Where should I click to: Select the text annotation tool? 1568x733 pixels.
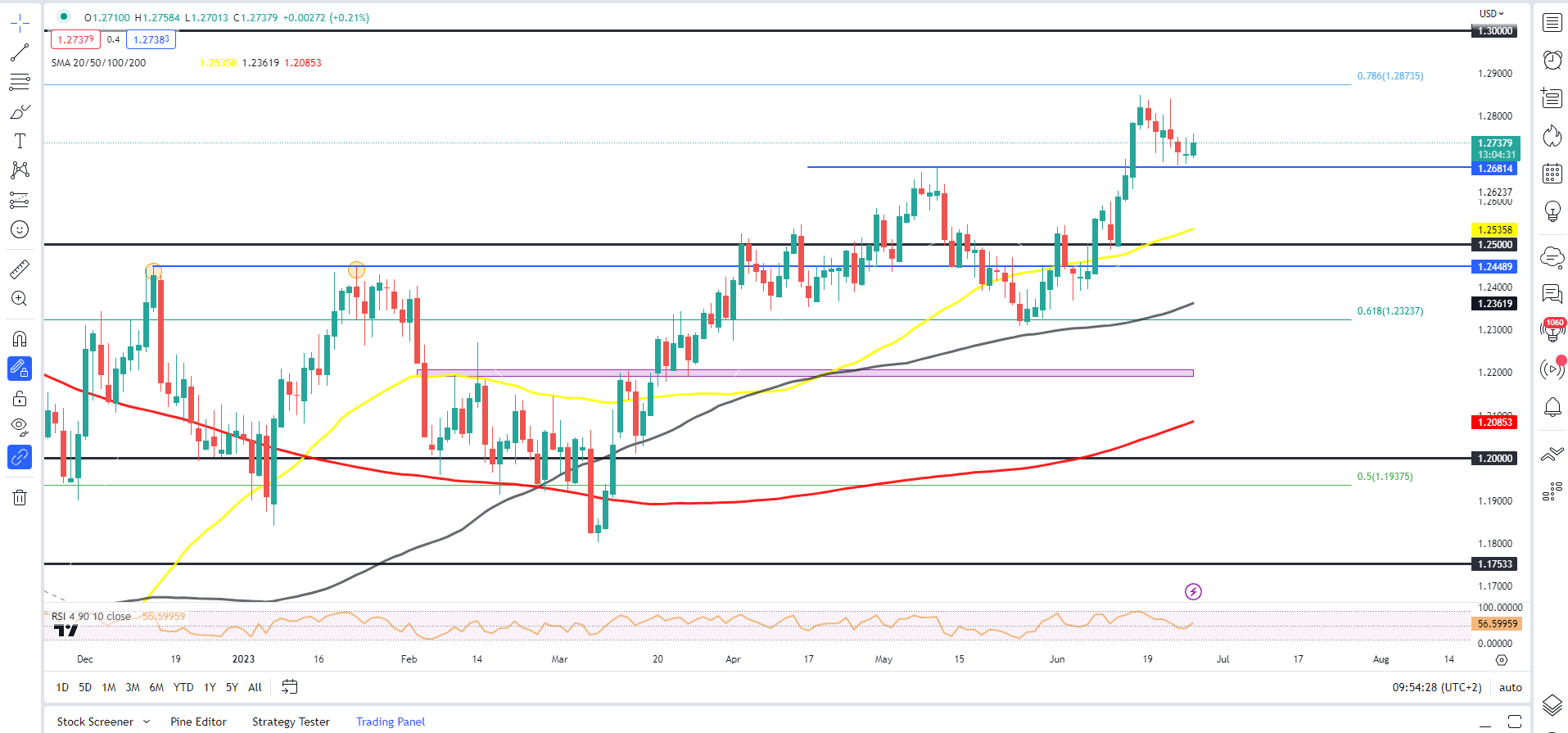pos(20,141)
